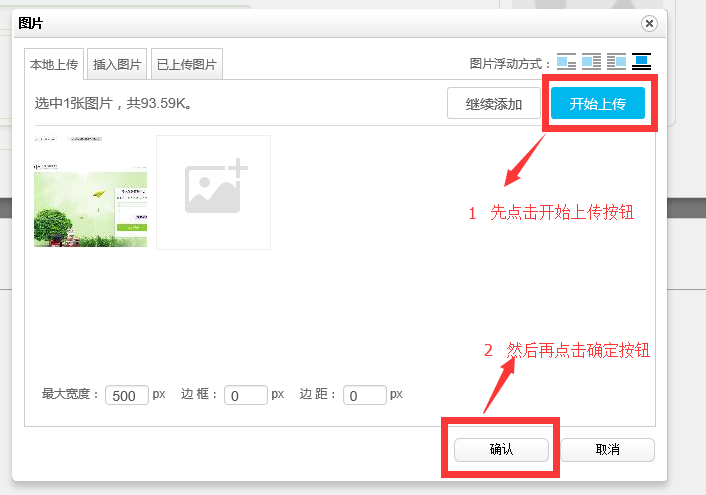The image size is (706, 495).
Task: Click into the 边距 px field
Action: [x=365, y=395]
